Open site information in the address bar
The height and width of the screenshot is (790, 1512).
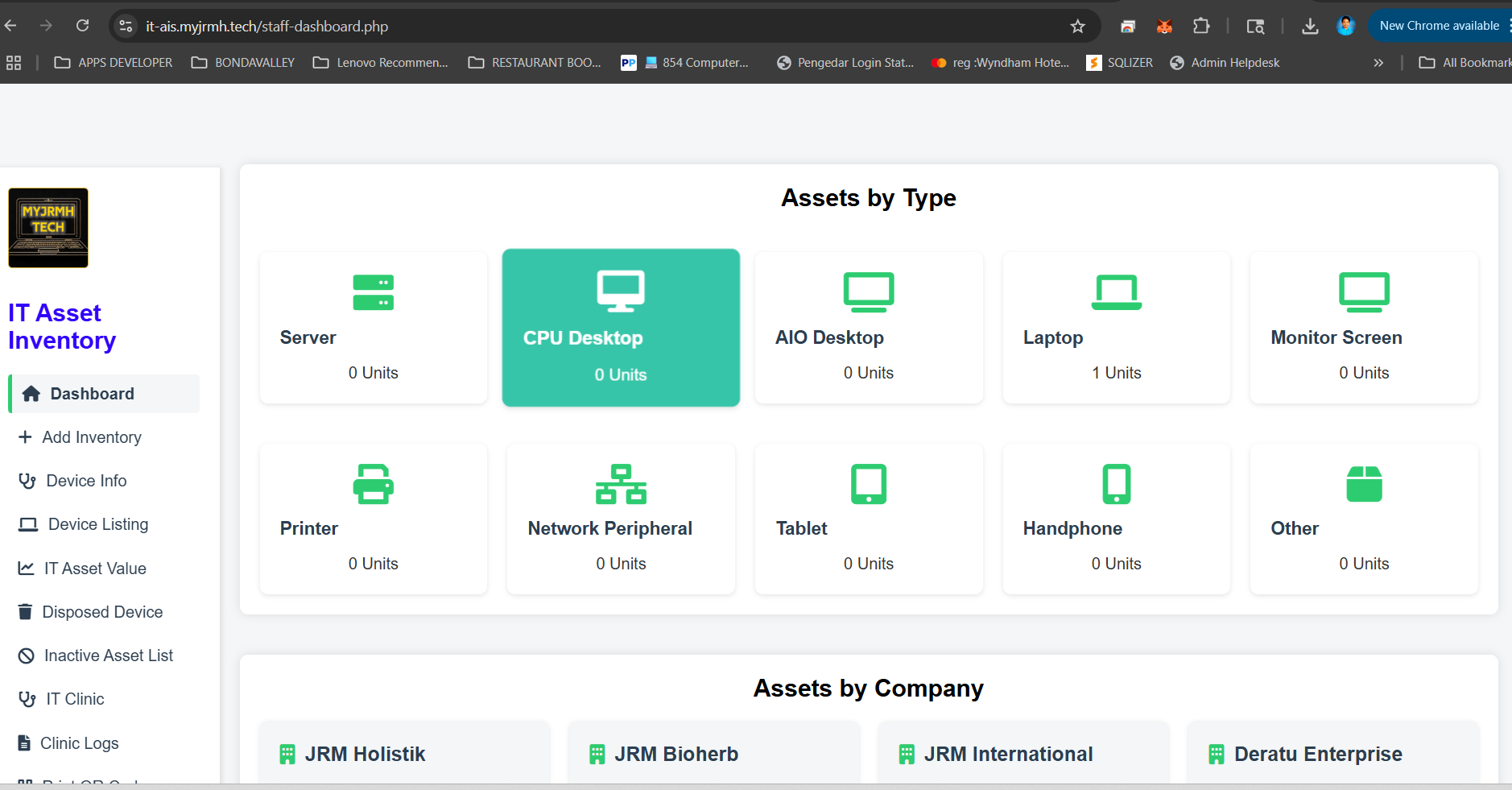(126, 25)
